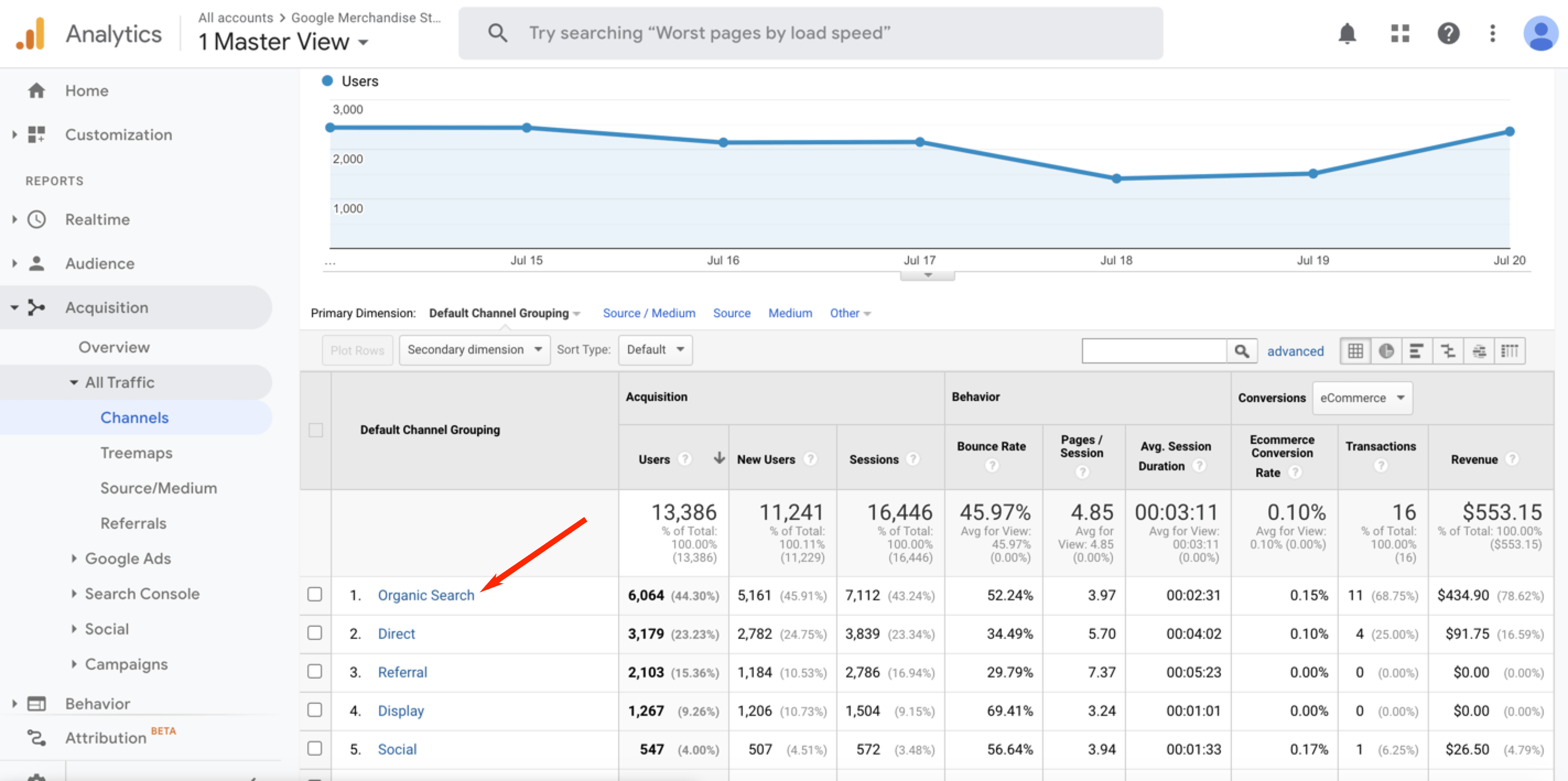Click the Organic Search link
Screen dimensions: 1568x781
426,594
